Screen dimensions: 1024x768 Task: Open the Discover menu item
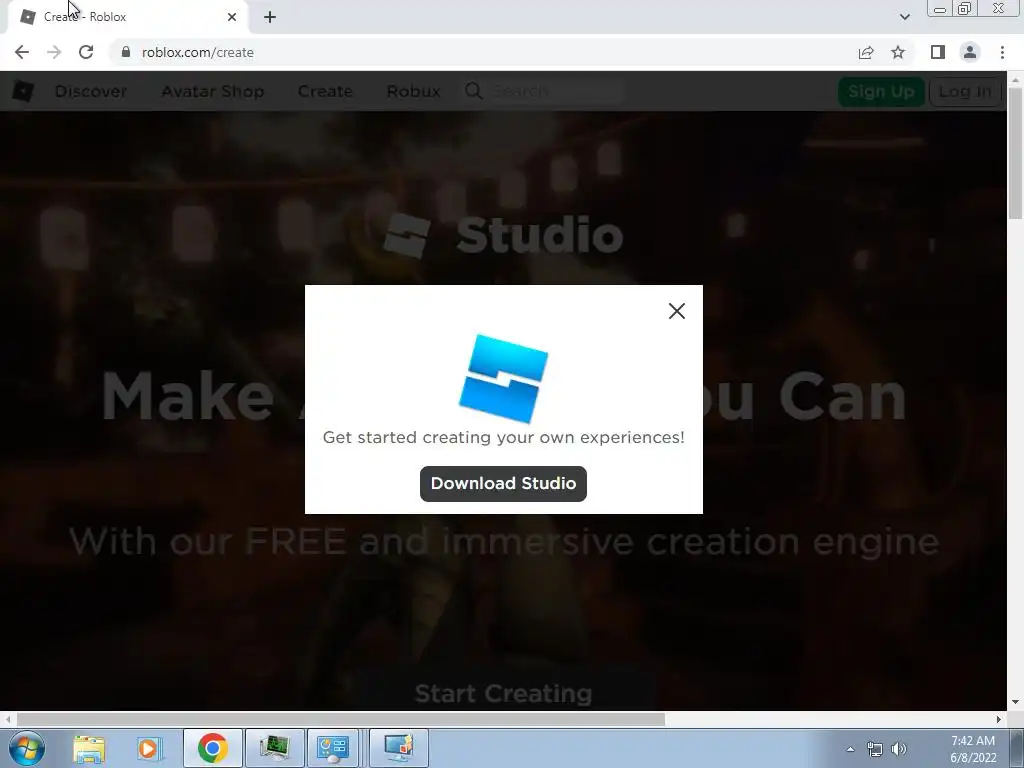[x=91, y=91]
